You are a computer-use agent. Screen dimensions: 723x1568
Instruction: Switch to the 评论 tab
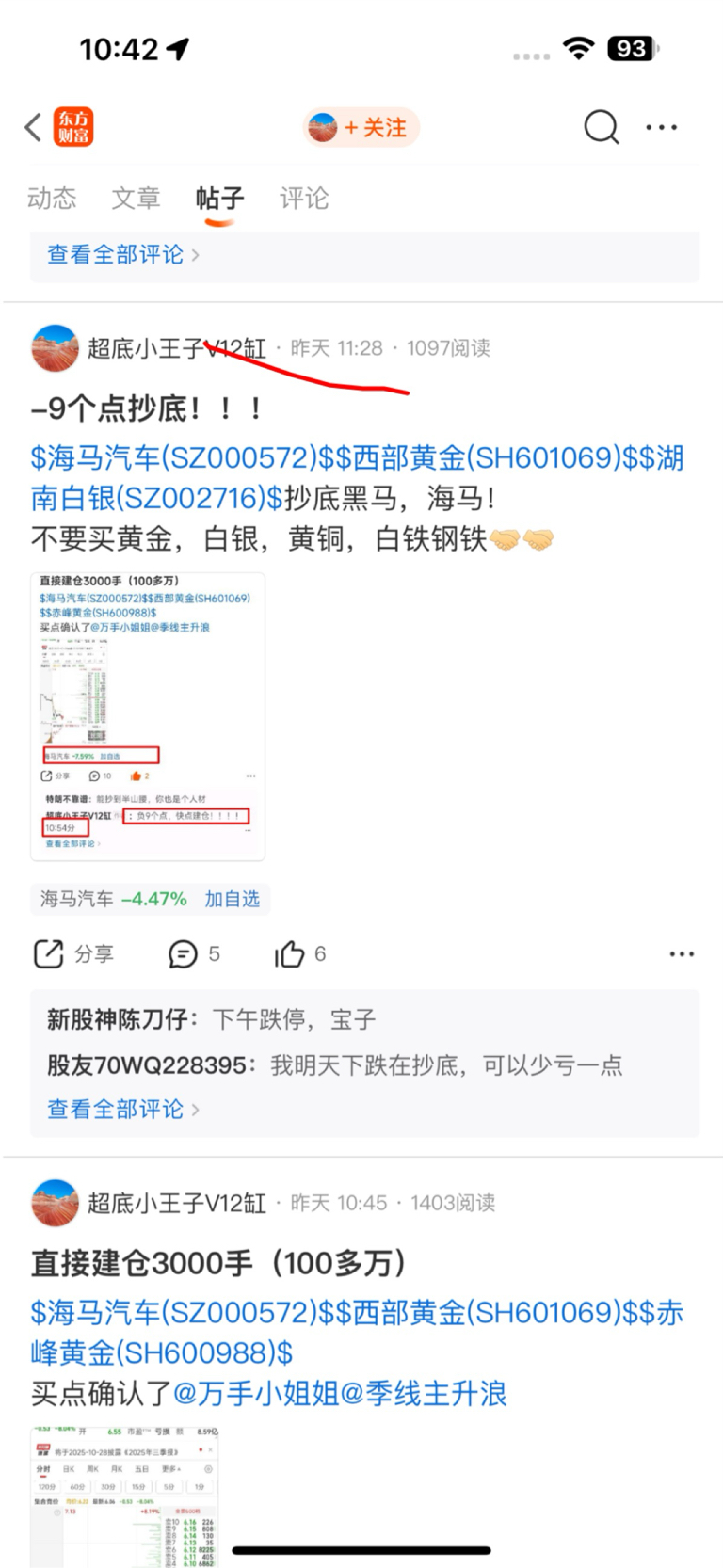point(304,198)
